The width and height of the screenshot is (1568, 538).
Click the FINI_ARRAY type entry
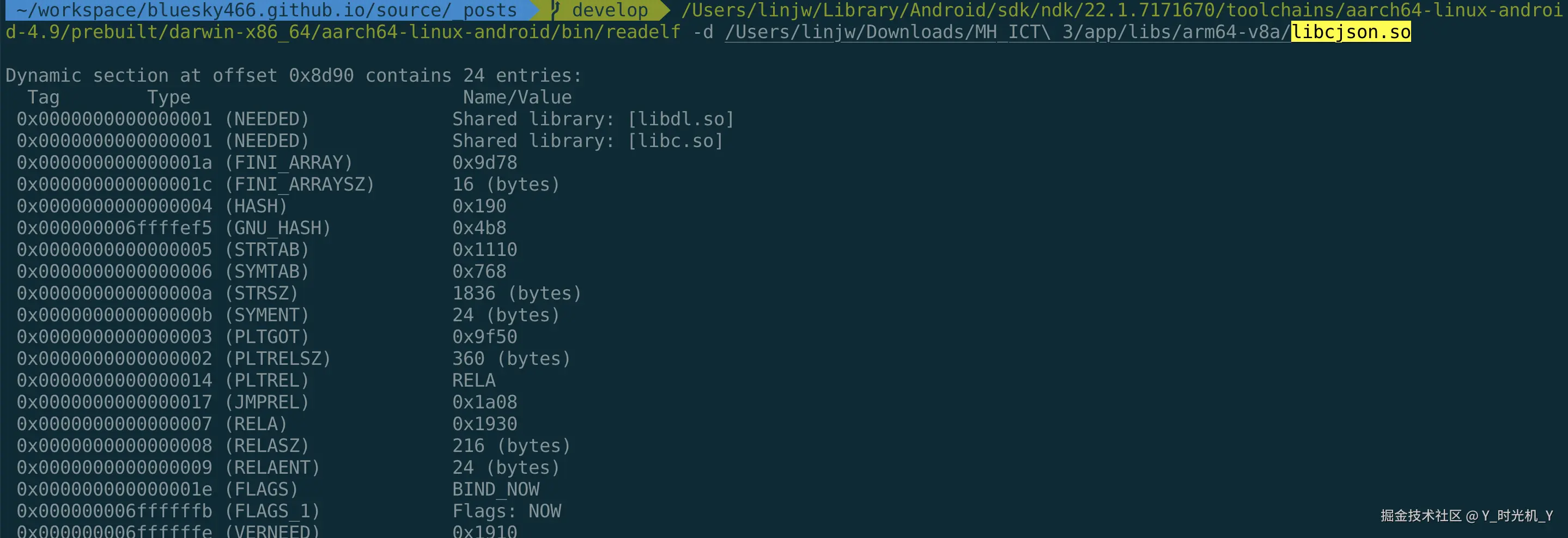coord(289,162)
